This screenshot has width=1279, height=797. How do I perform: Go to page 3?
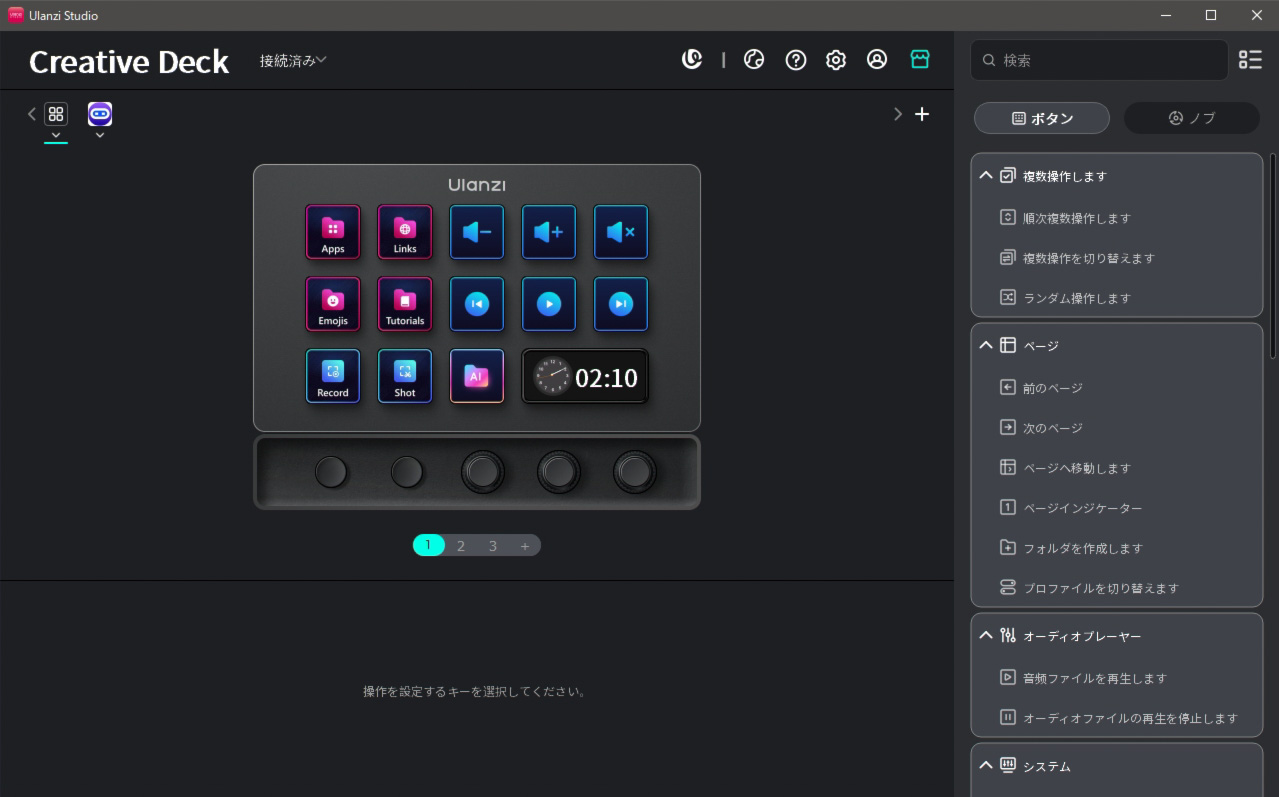tap(493, 545)
